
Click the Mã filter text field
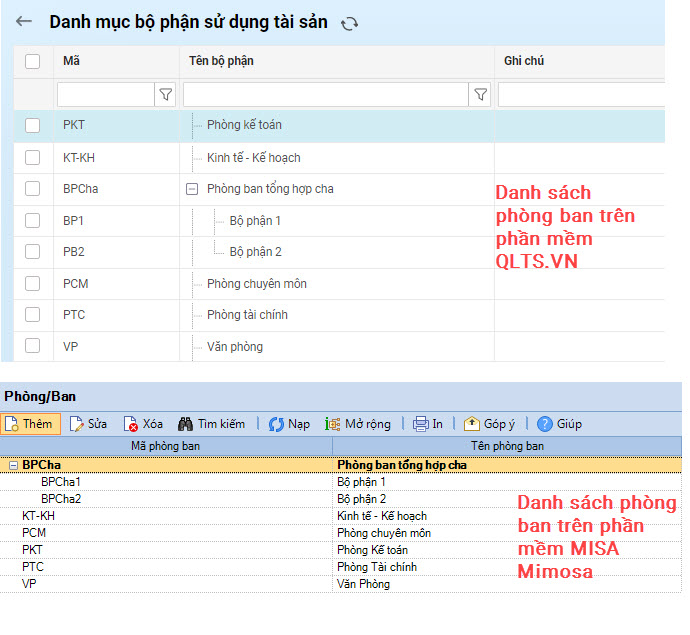(105, 94)
